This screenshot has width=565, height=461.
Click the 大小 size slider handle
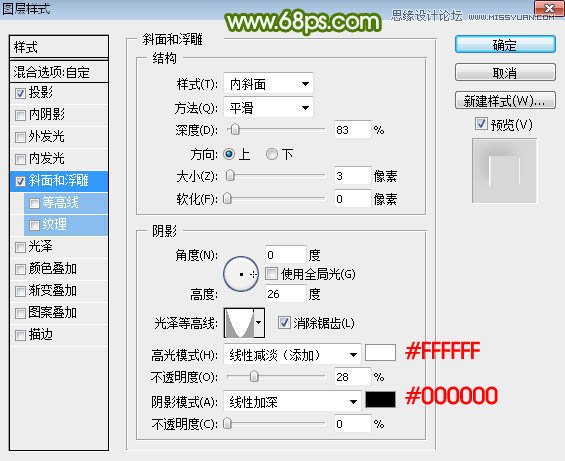click(x=230, y=176)
